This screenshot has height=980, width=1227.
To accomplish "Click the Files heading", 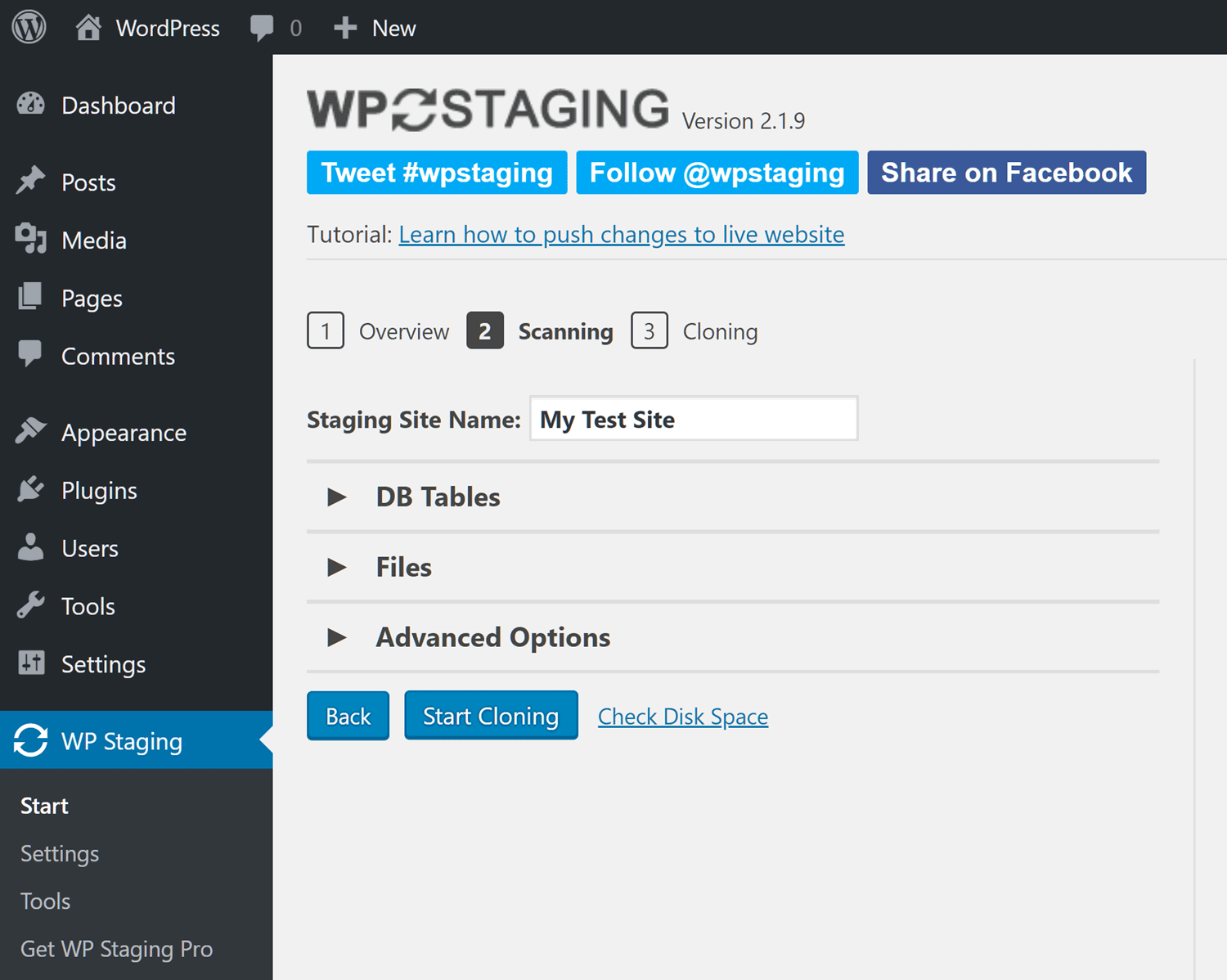I will 404,567.
